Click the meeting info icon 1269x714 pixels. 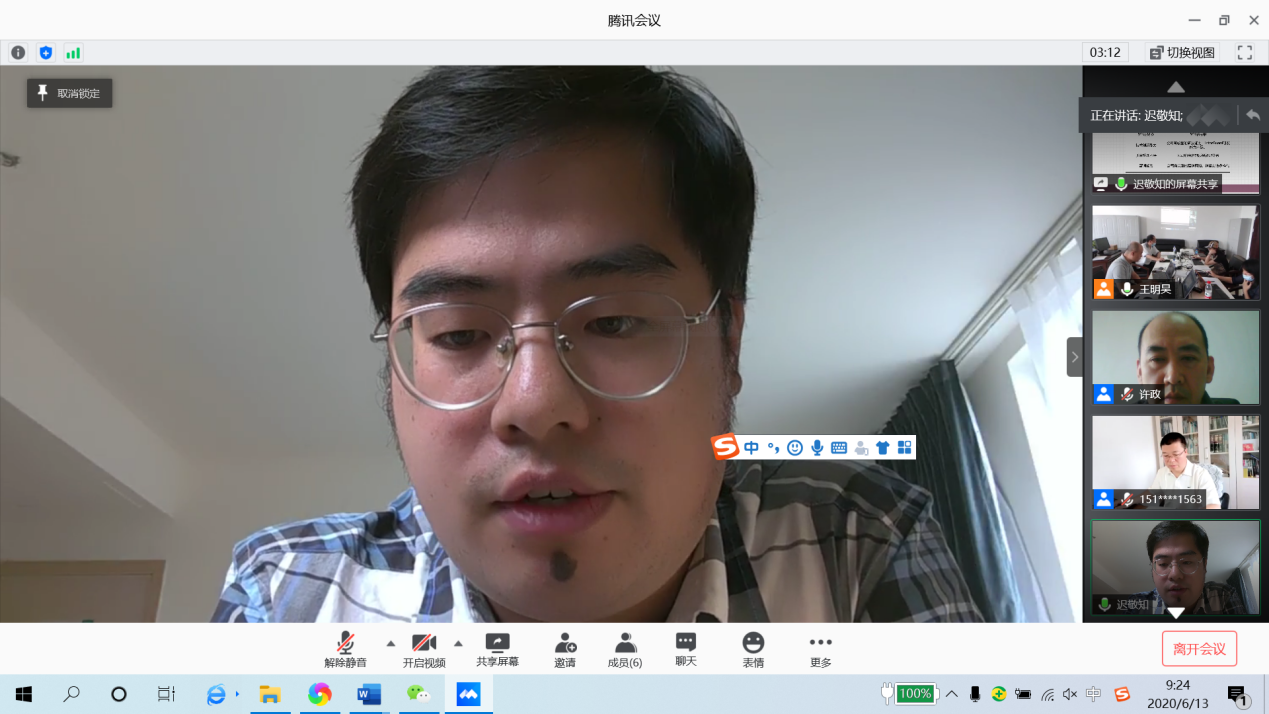pyautogui.click(x=18, y=53)
